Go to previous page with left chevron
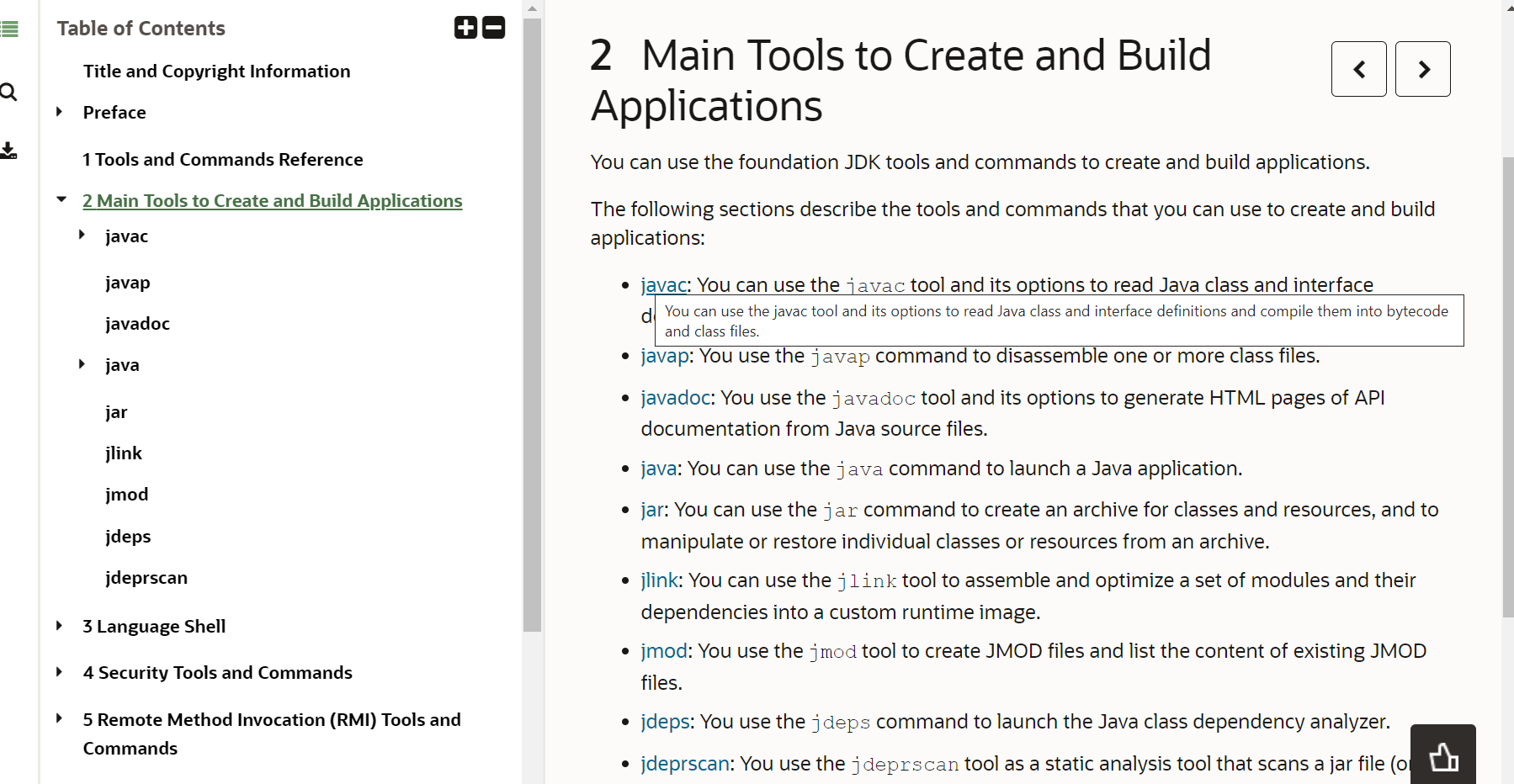This screenshot has width=1514, height=784. [x=1358, y=69]
